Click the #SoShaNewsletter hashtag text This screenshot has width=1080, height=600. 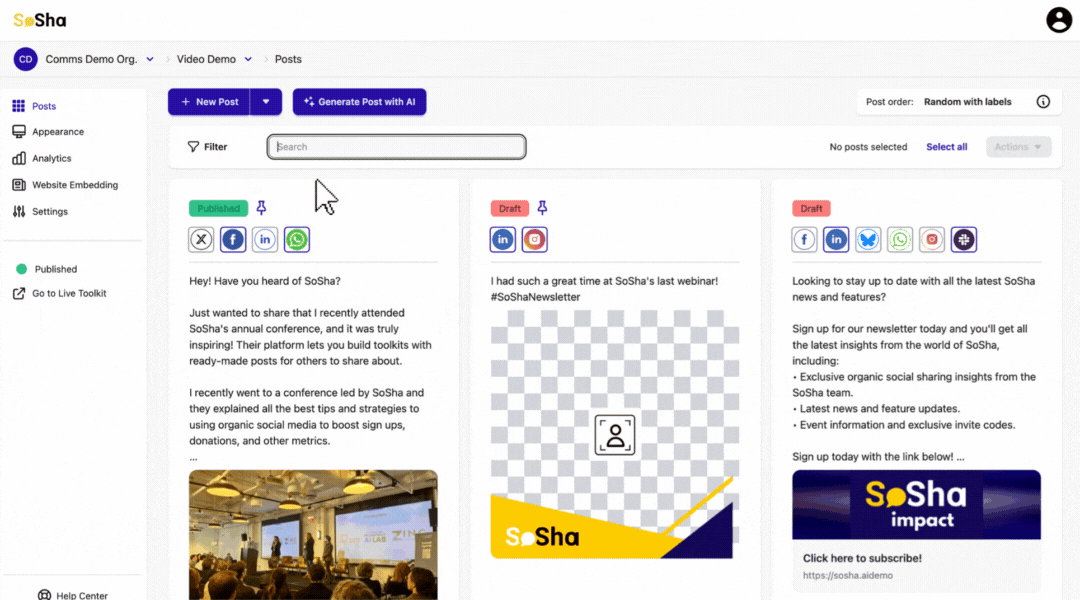coord(535,297)
